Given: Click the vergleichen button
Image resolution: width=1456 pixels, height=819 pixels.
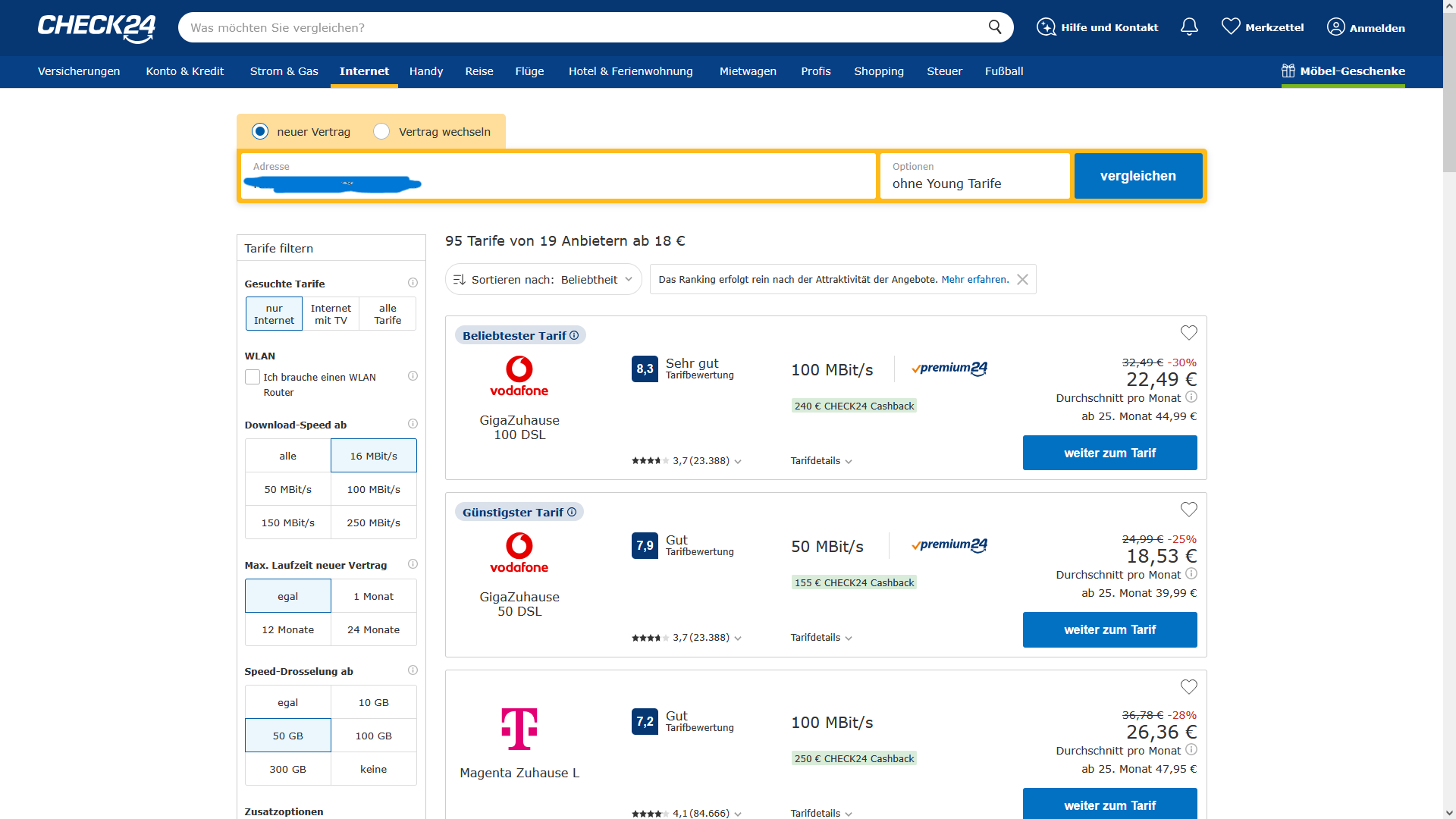Looking at the screenshot, I should coord(1138,176).
